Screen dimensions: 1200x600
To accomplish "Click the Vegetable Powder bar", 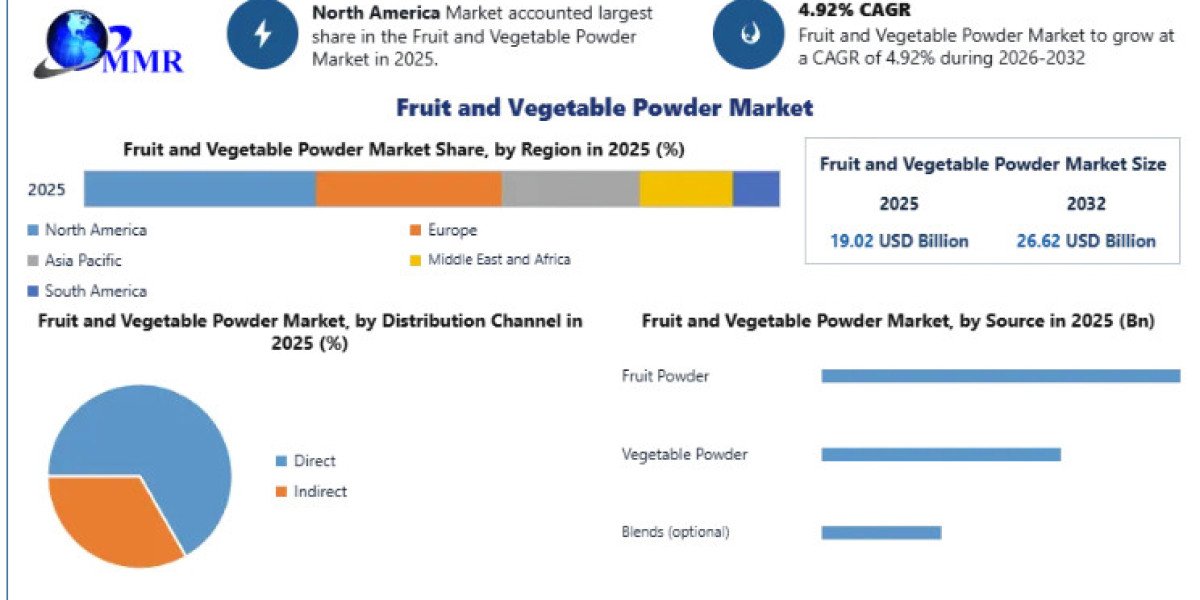I will tap(941, 454).
